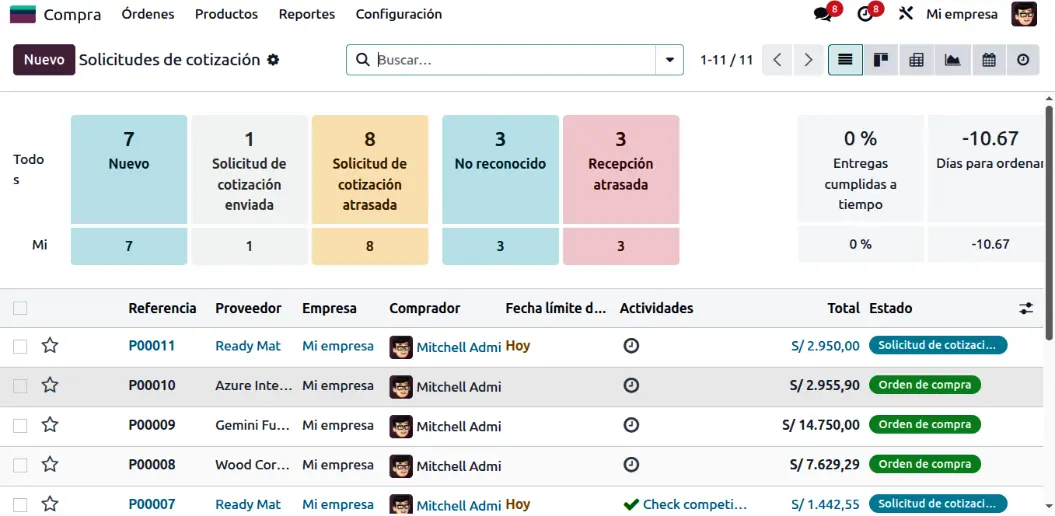Open the Configuración menu

[x=398, y=14]
